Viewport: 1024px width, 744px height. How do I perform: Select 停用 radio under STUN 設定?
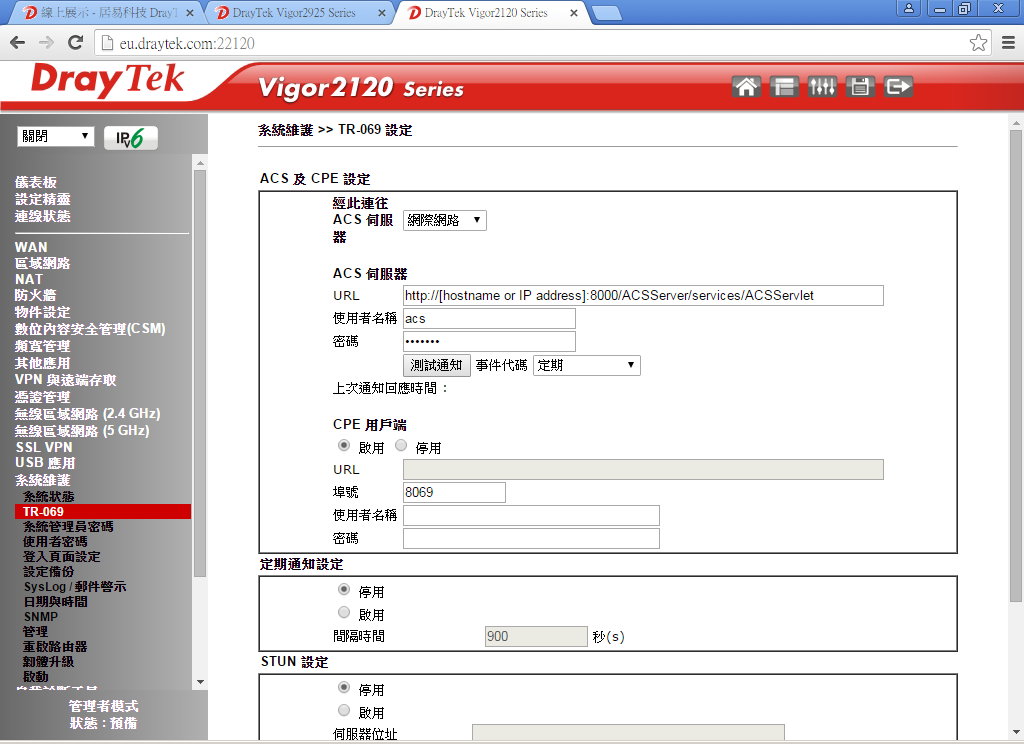(344, 687)
